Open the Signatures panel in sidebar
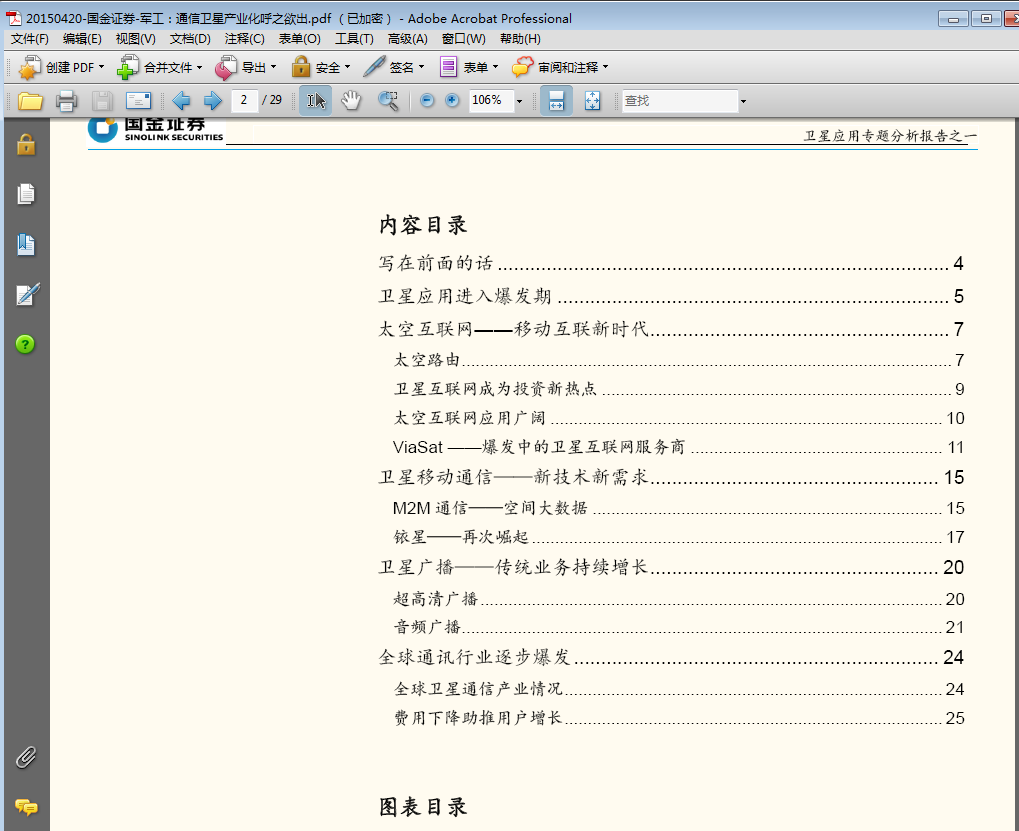This screenshot has height=831, width=1019. coord(27,294)
